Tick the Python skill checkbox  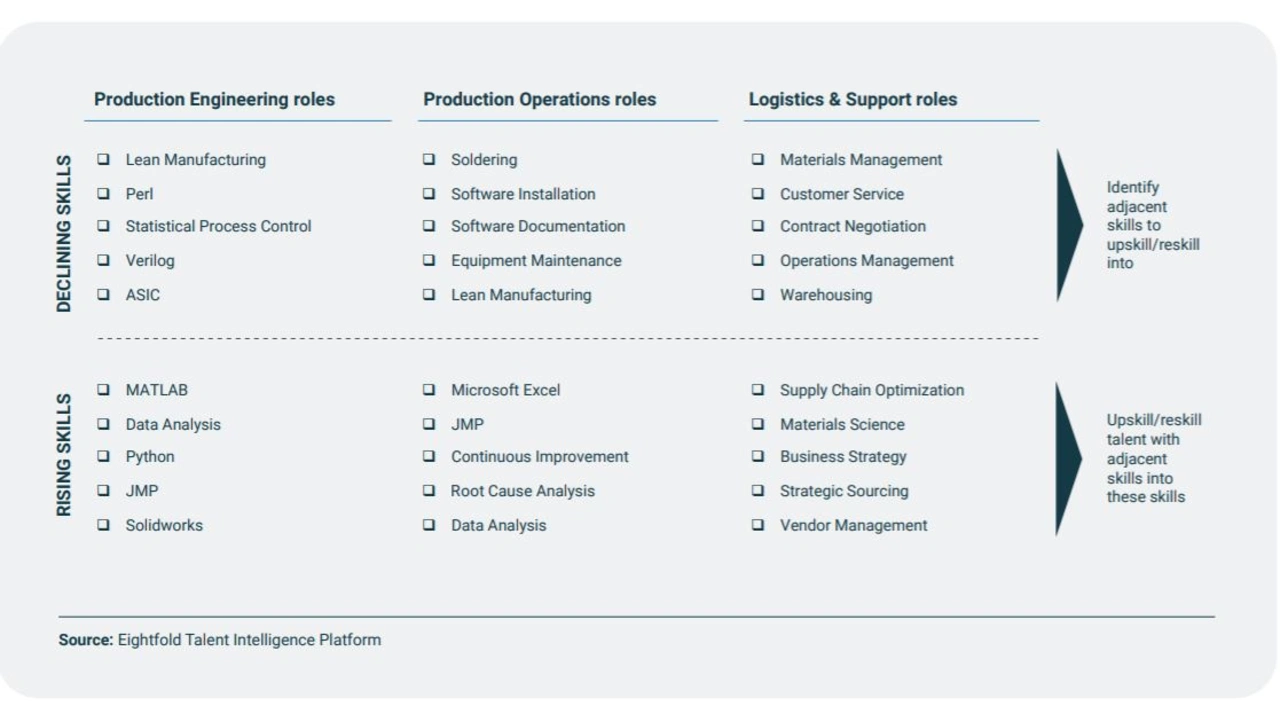(x=104, y=456)
